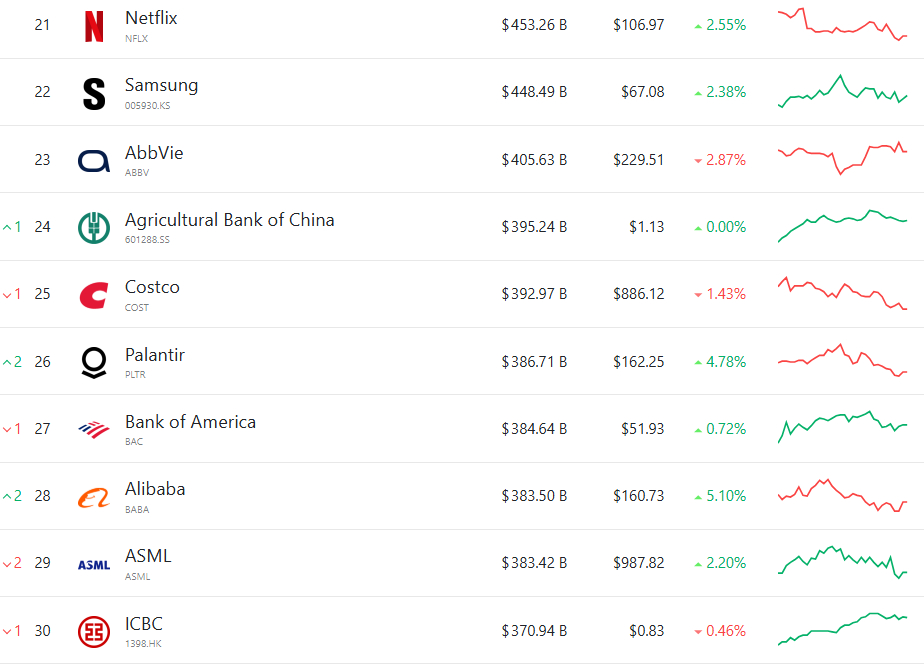Open Agricultural Bank of China link
Viewport: 924px width, 670px height.
pyautogui.click(x=229, y=220)
